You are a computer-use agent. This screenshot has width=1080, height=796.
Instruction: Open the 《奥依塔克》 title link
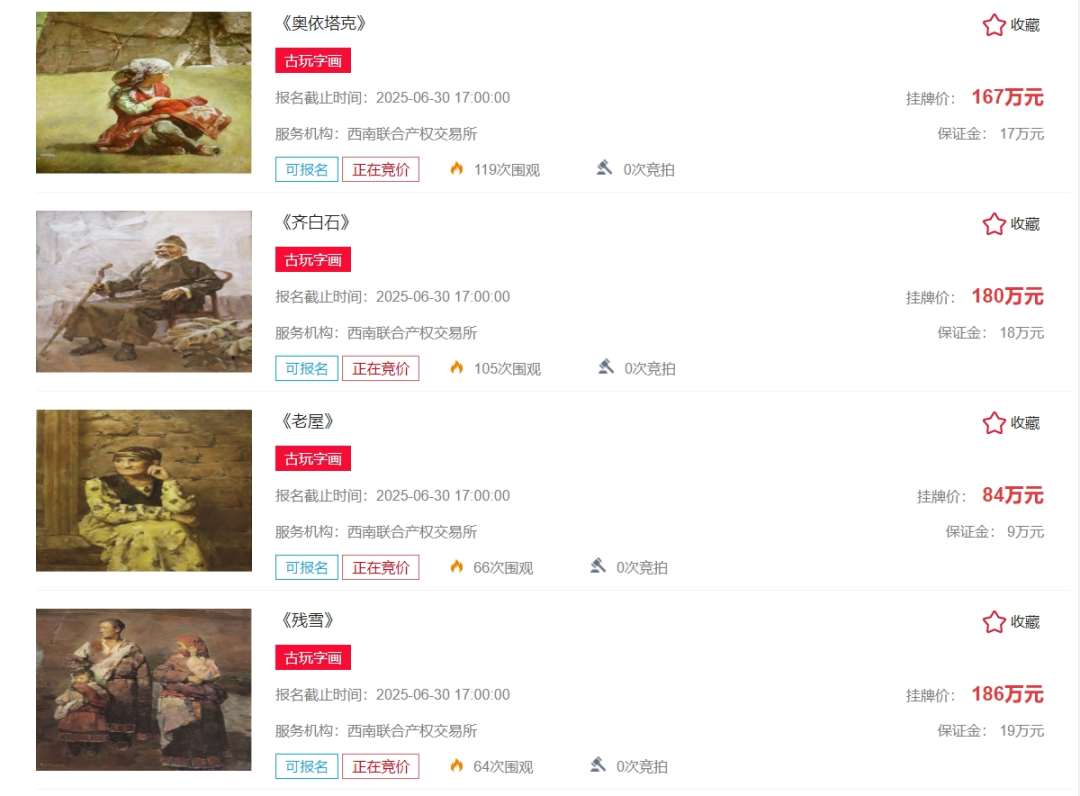[323, 23]
